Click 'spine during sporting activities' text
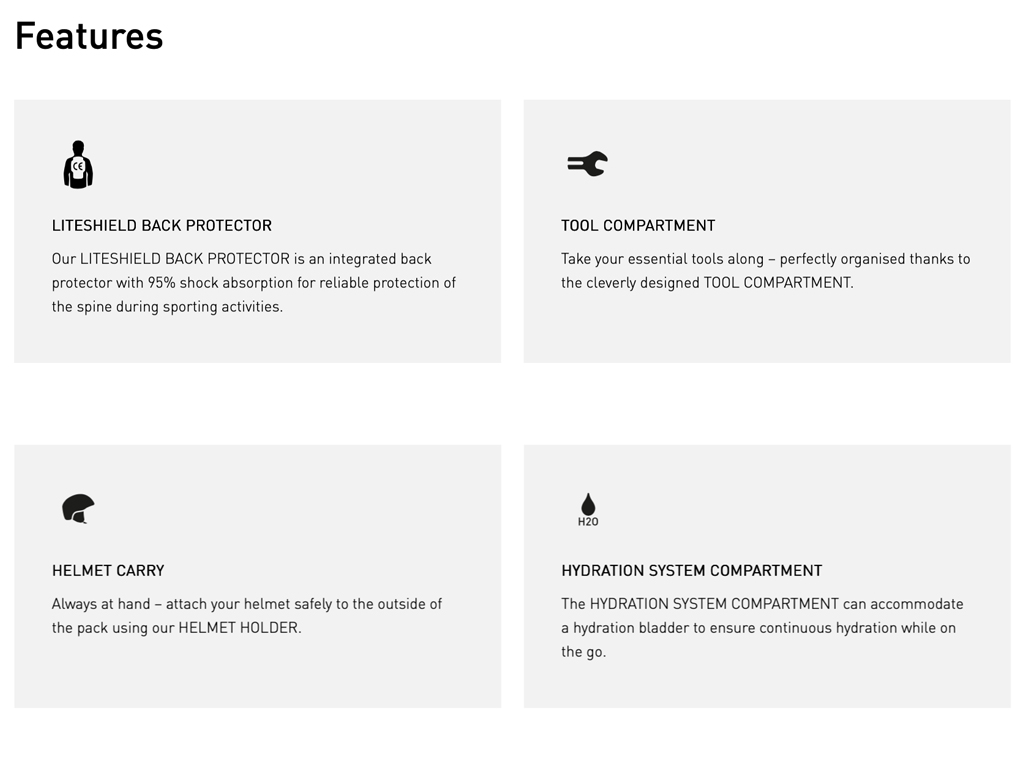The height and width of the screenshot is (768, 1024). (180, 307)
